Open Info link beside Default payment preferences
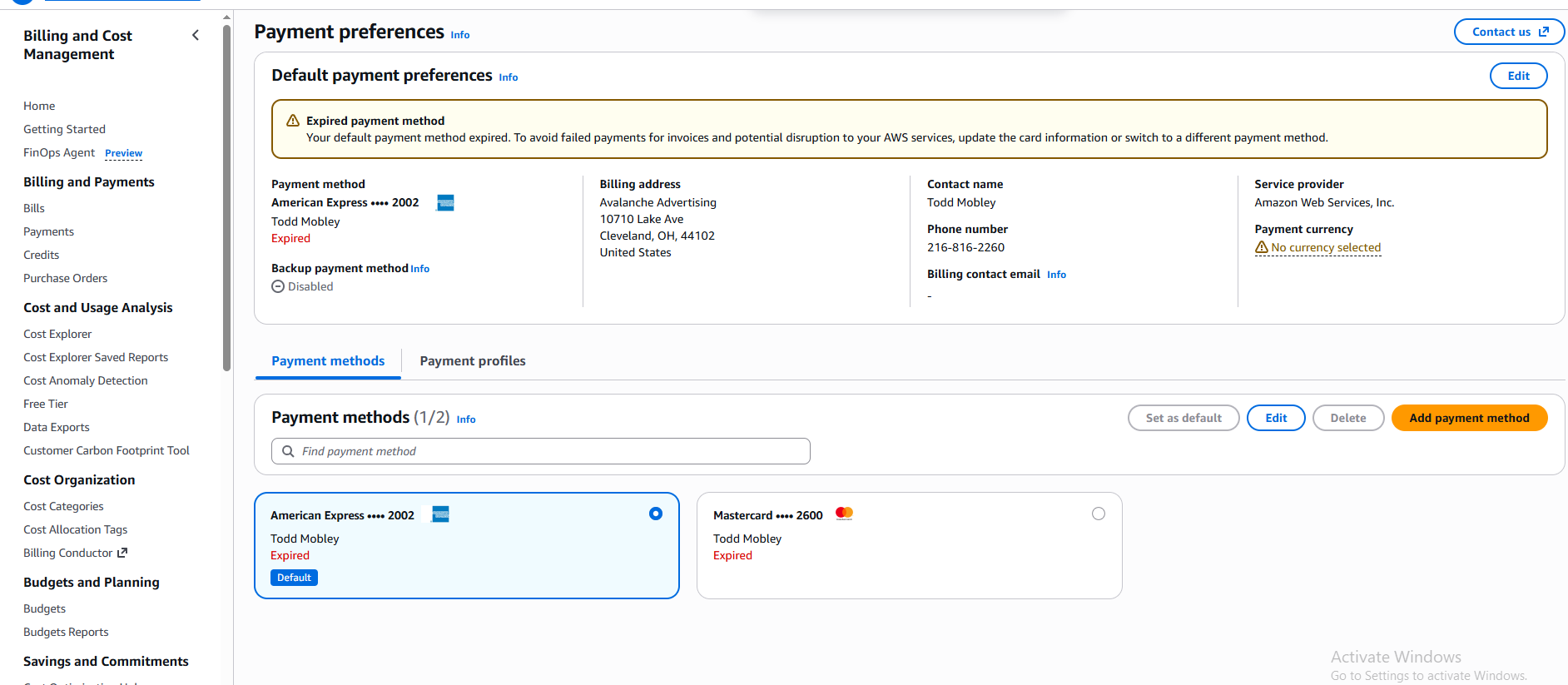Screen dimensions: 1568x685 click(x=509, y=77)
